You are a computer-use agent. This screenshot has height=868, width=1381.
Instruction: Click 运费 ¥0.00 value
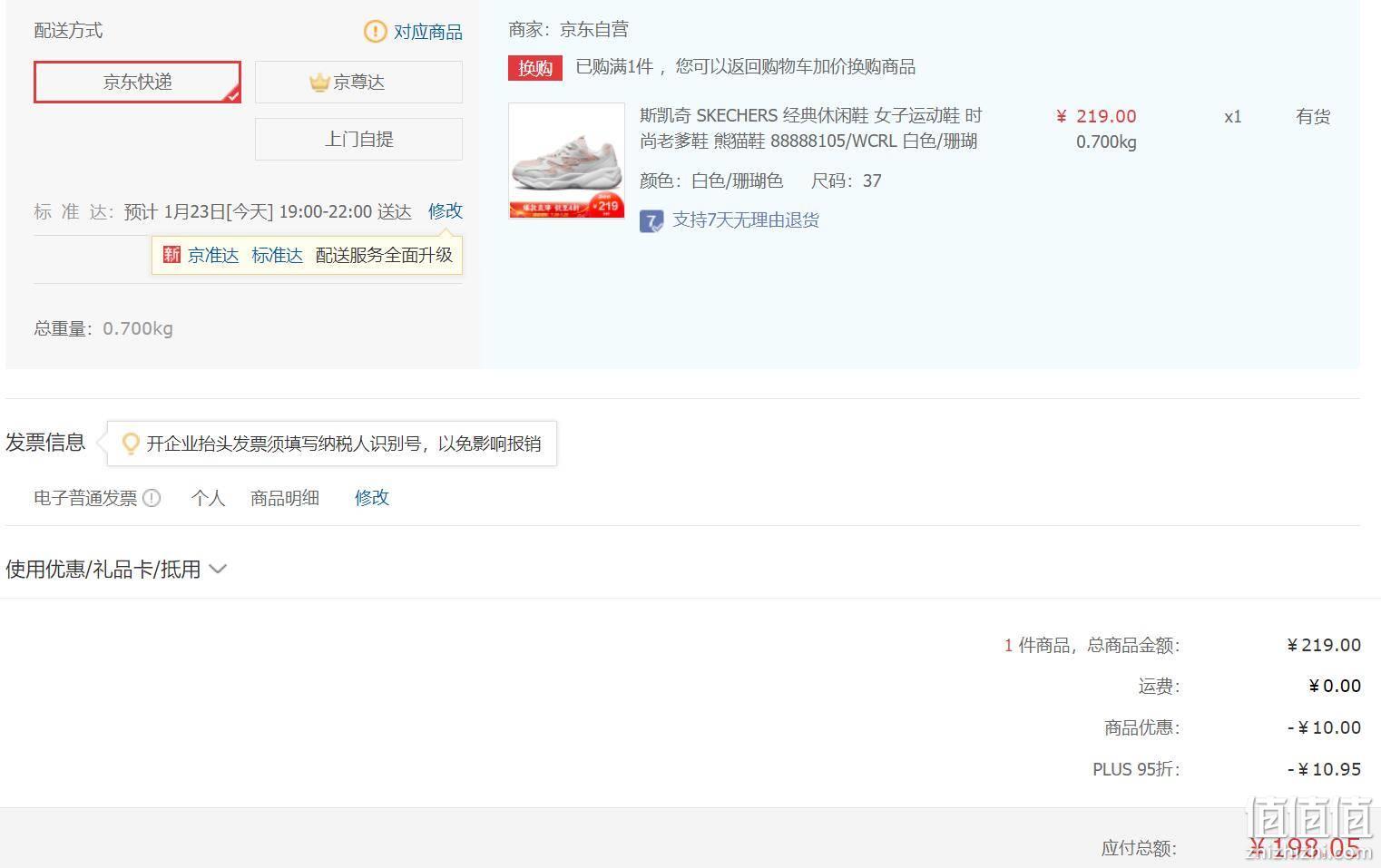tap(1334, 686)
